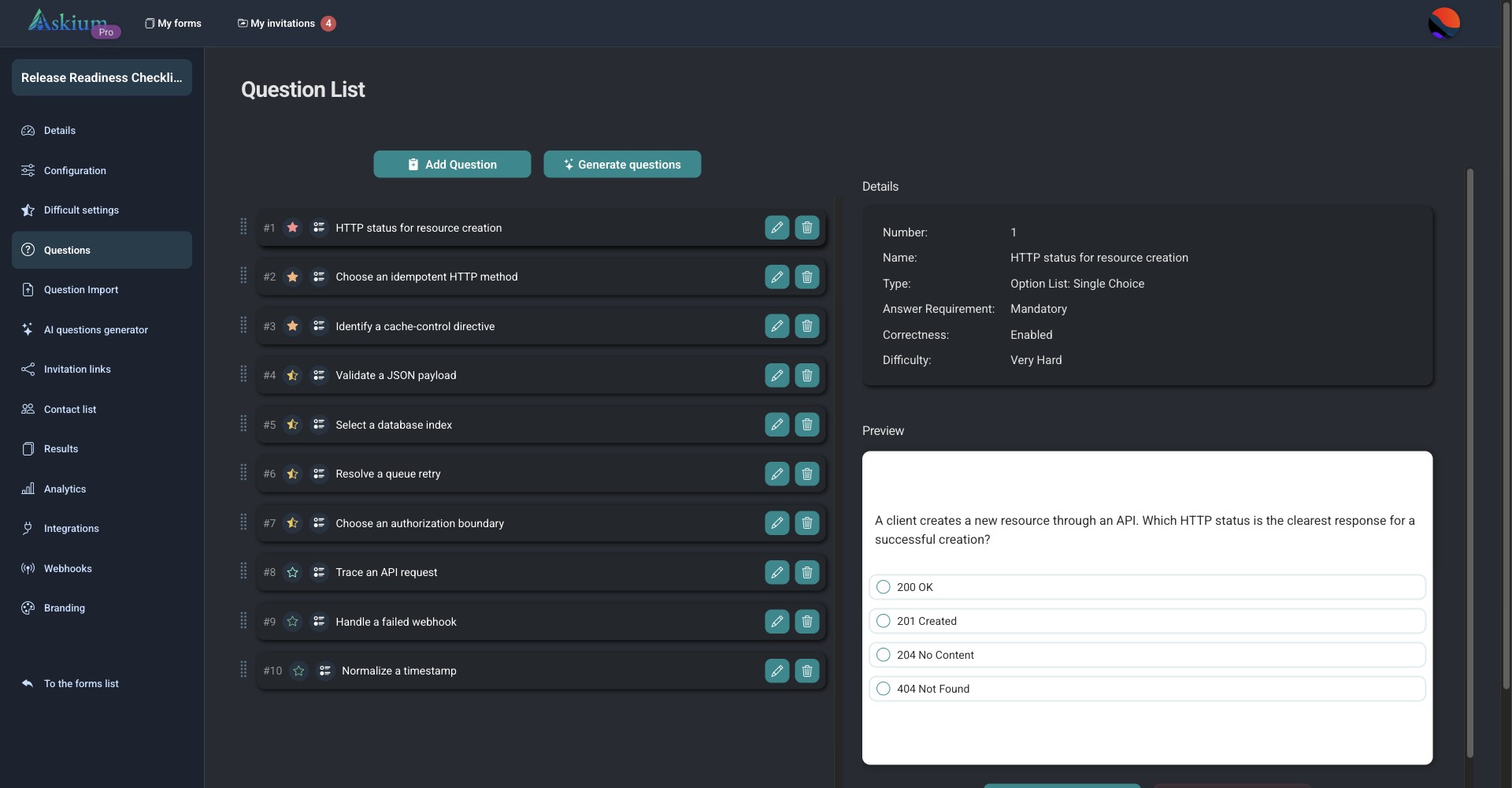Delete the 'Validate a JSON payload' question

806,375
